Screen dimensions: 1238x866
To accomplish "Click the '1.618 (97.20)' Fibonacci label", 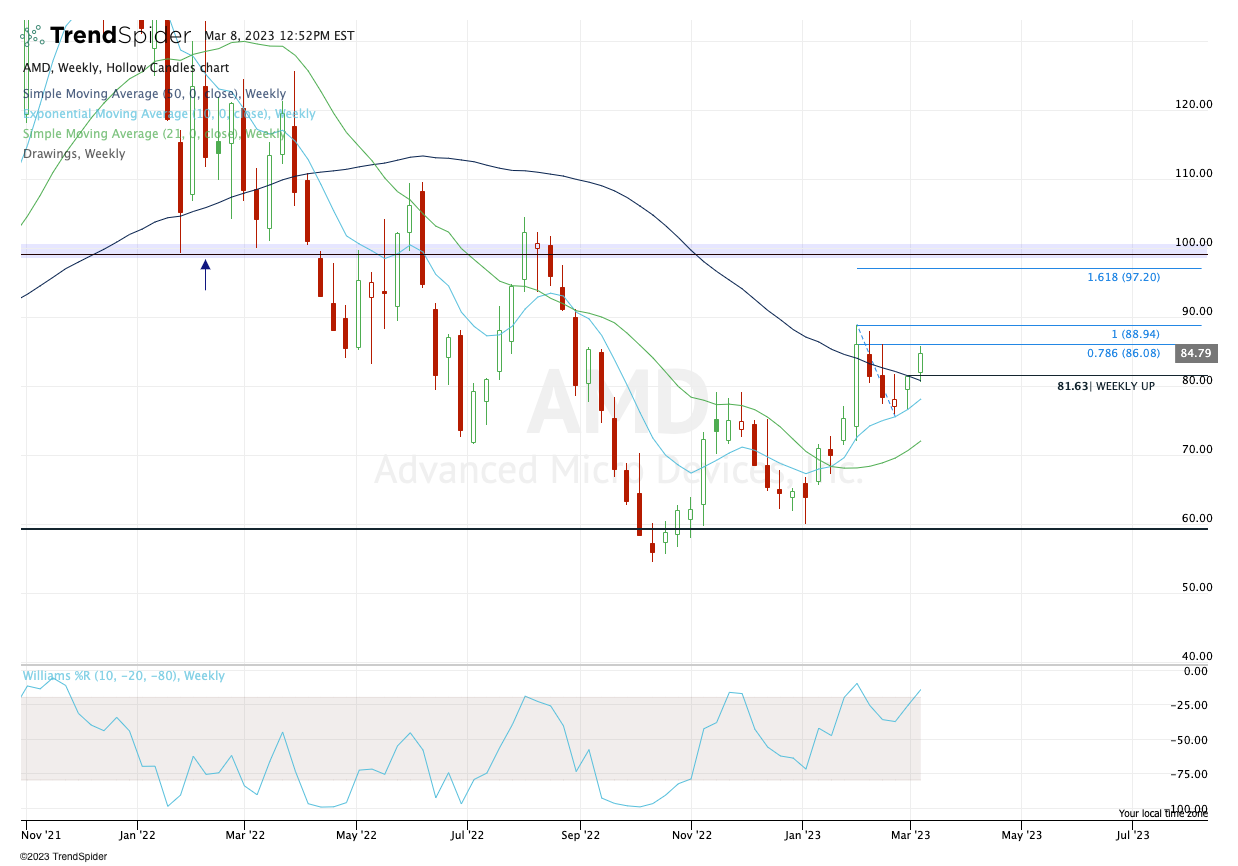I will [x=1124, y=277].
